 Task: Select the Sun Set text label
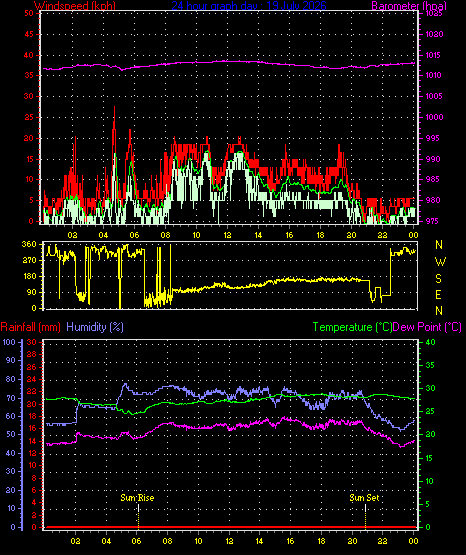point(364,498)
